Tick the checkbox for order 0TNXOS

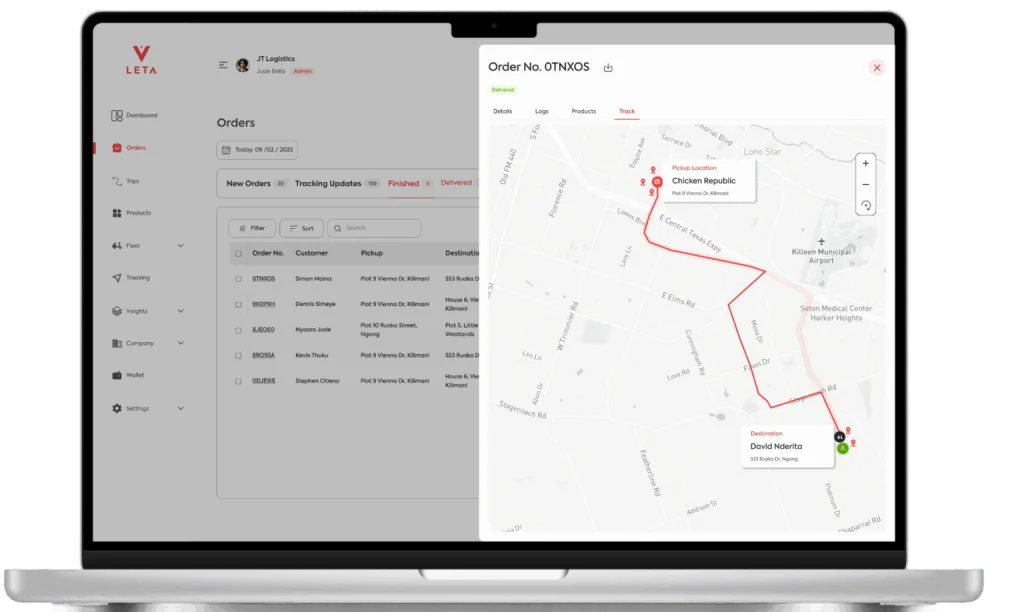[x=238, y=278]
